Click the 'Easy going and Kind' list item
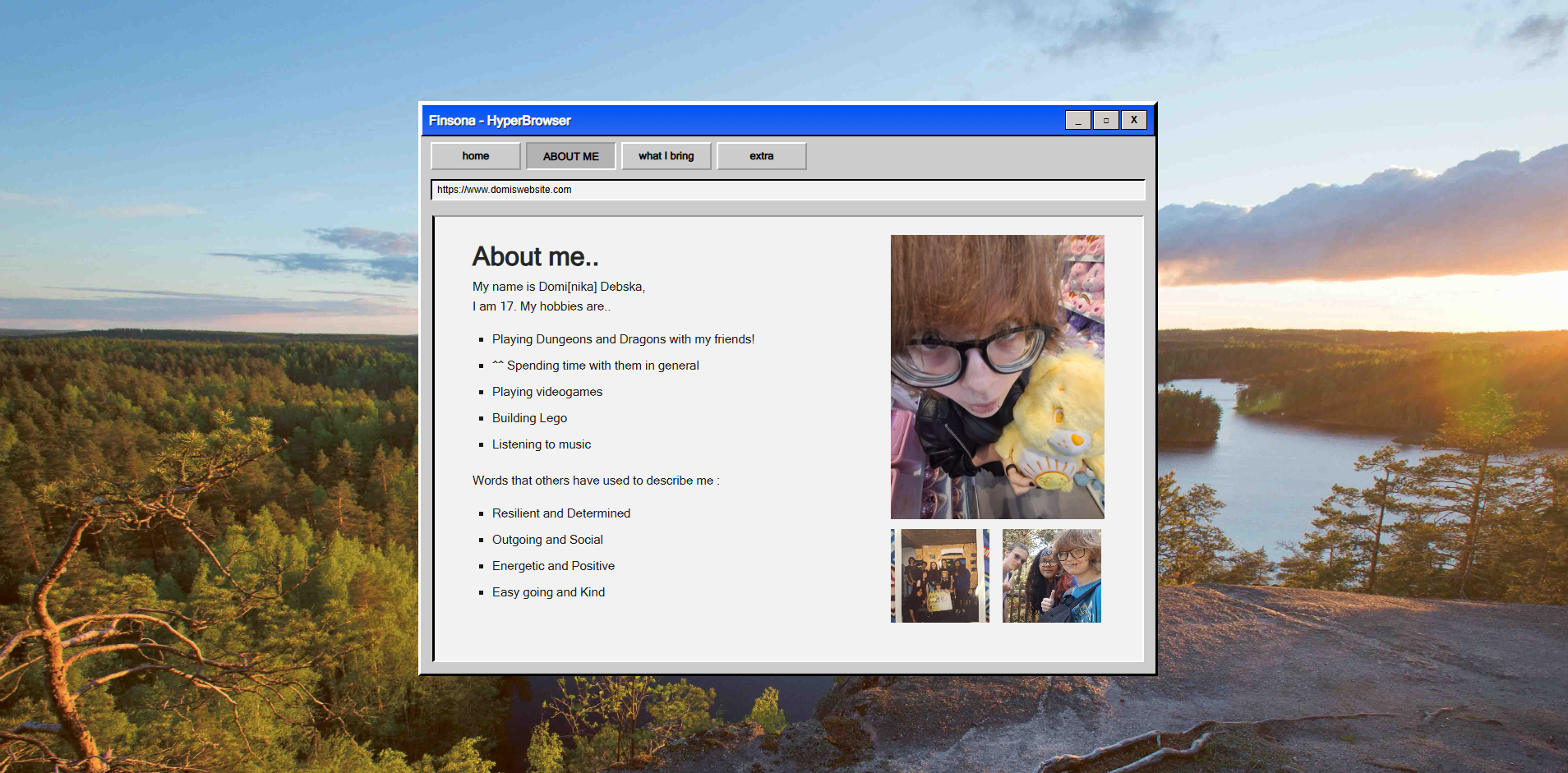Image resolution: width=1568 pixels, height=773 pixels. click(548, 592)
